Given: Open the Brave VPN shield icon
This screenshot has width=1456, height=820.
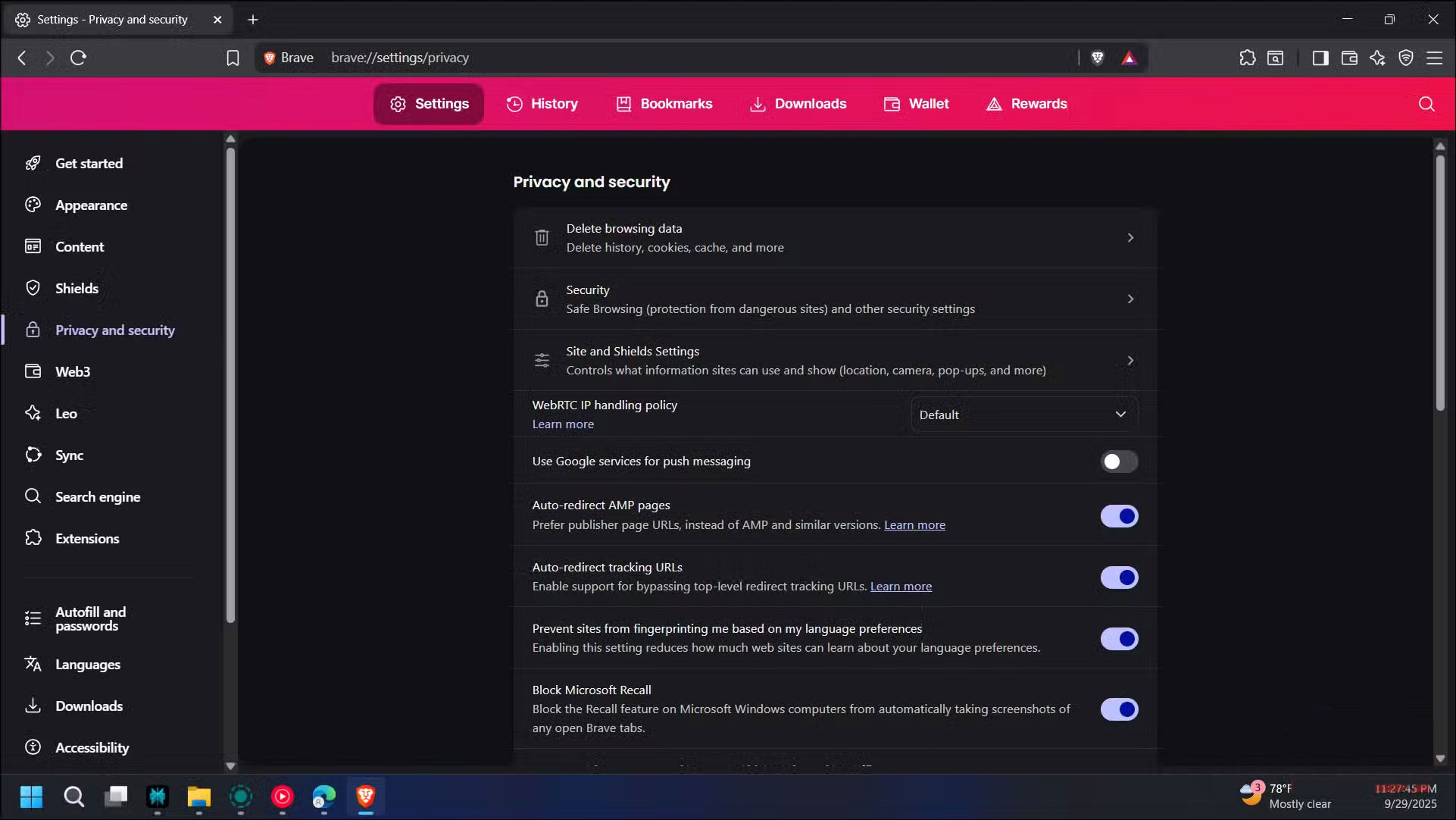Looking at the screenshot, I should 1406,58.
